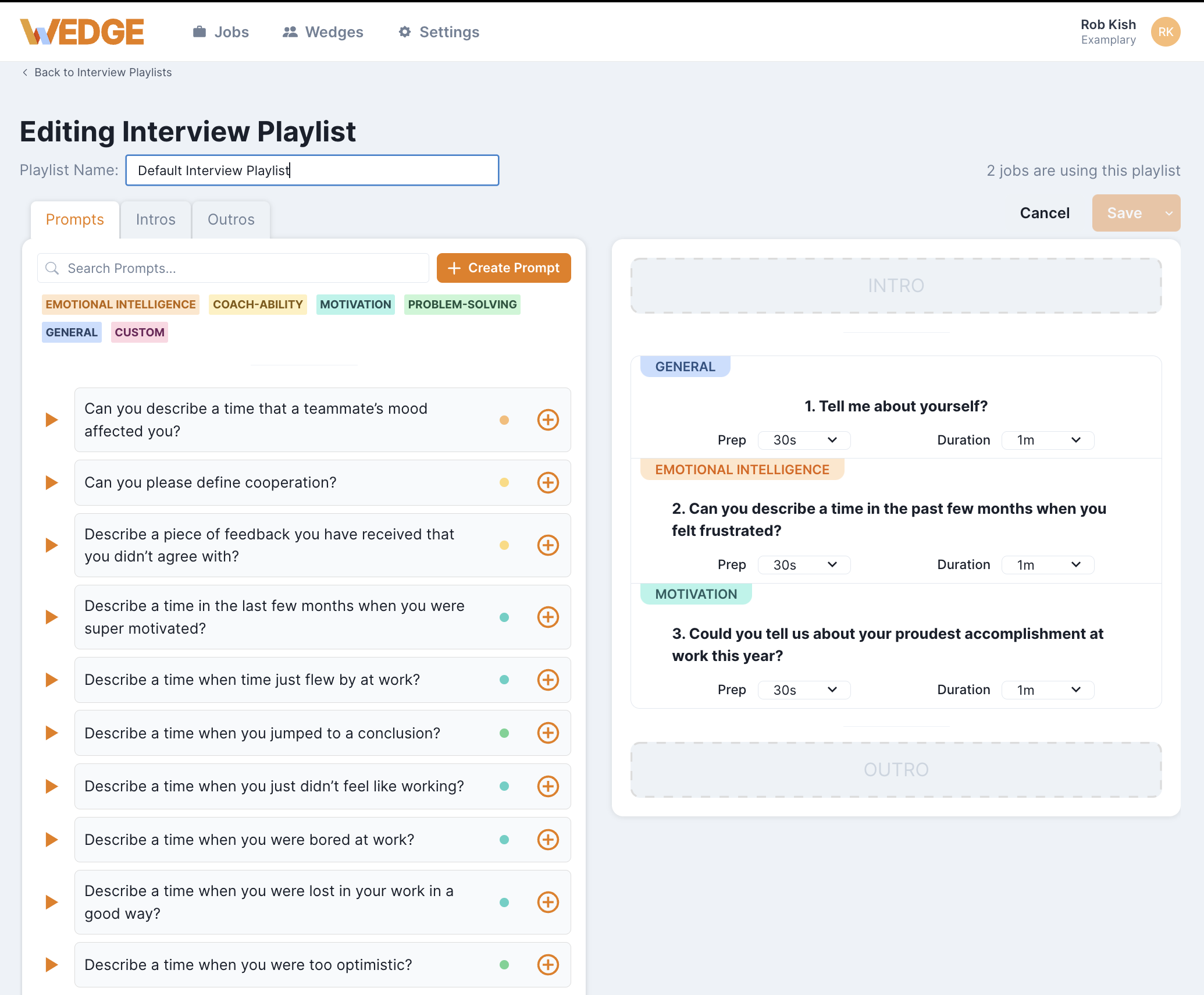Screen dimensions: 1204x995
Task: Go back to Interview Playlists
Action: [x=97, y=72]
